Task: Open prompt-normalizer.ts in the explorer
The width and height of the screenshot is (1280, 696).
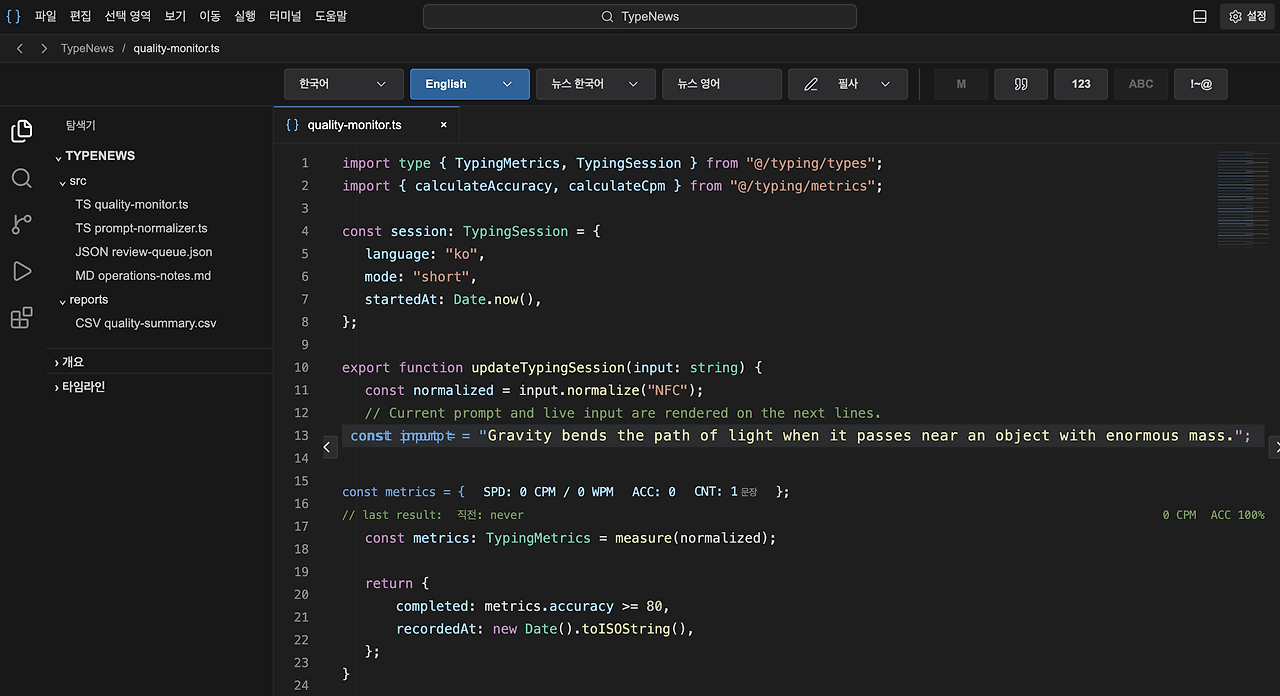Action: [142, 228]
